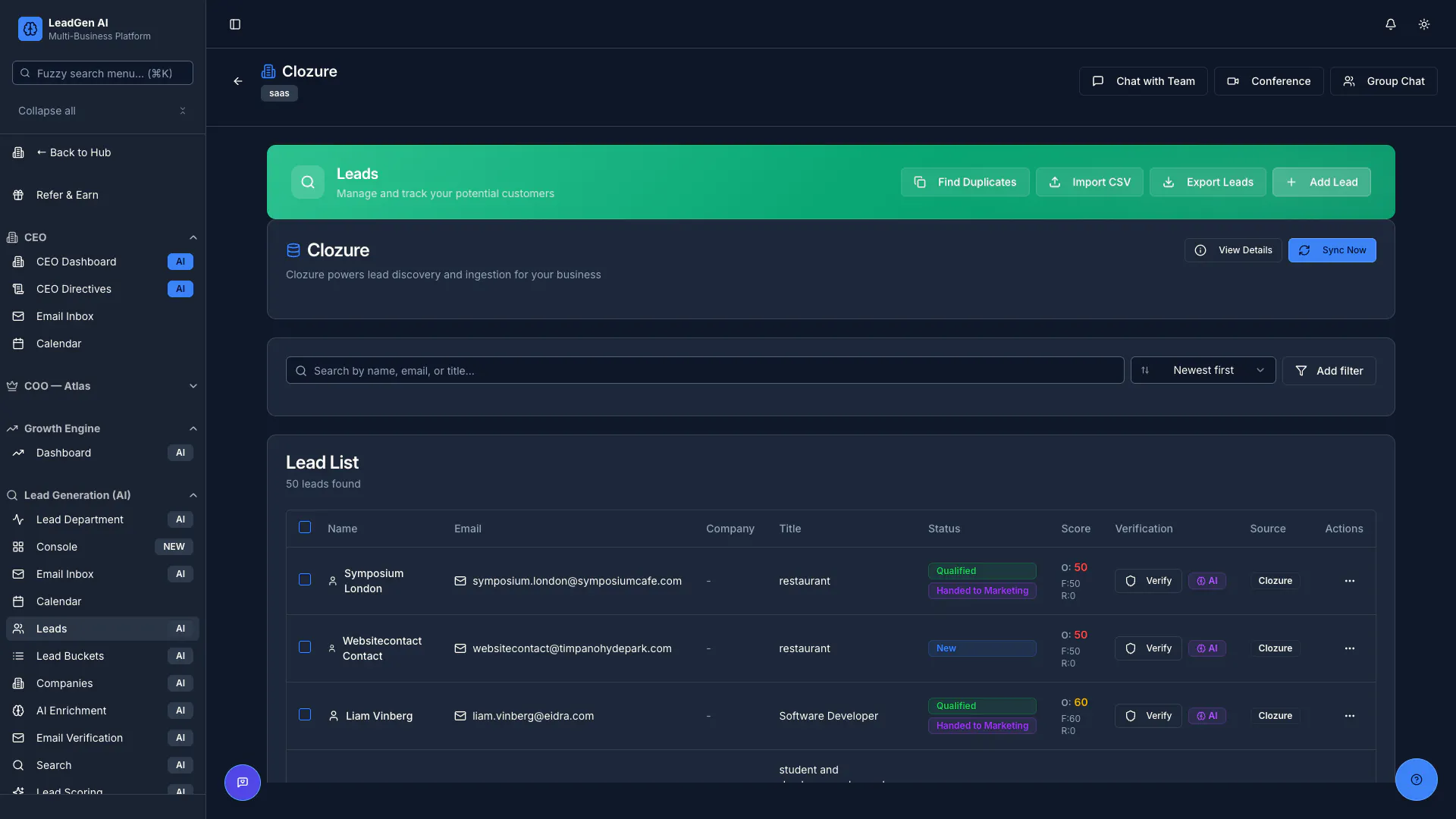
Task: Collapse the Growth Engine section
Action: pyautogui.click(x=102, y=428)
